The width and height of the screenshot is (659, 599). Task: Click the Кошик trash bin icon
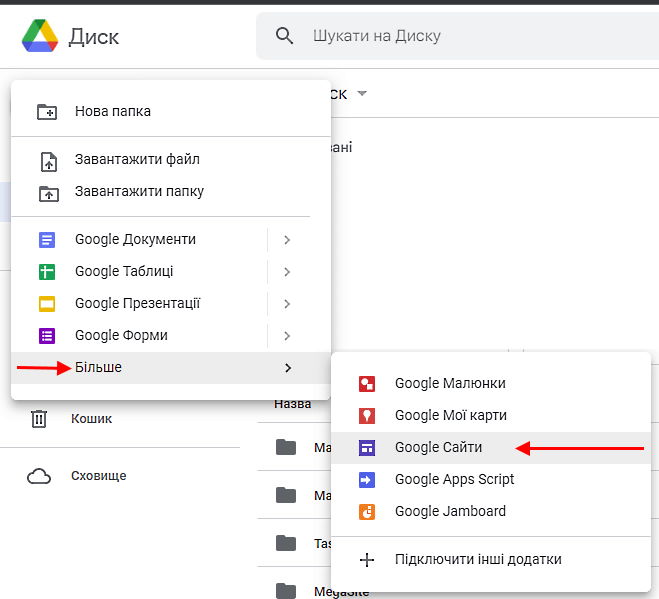(x=39, y=419)
